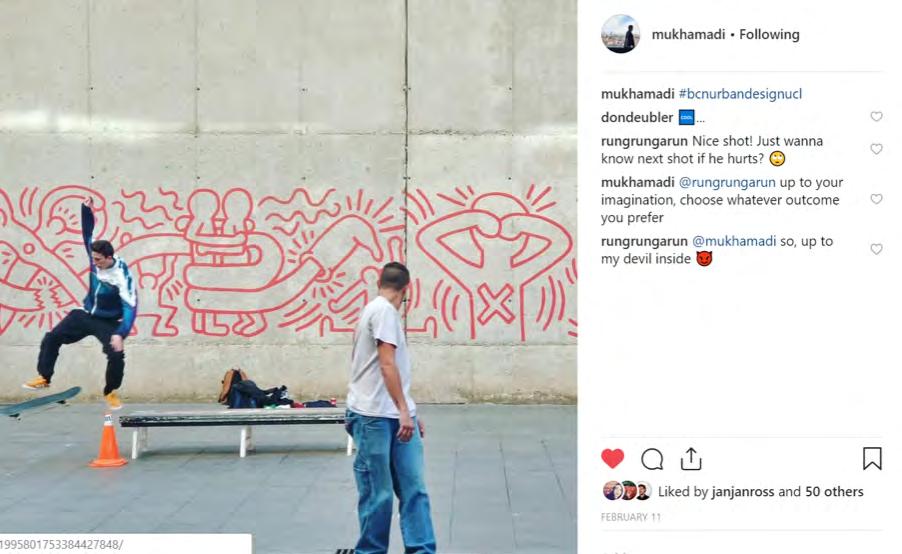
Task: Open the liker avatar thumbnails beside Liked by
Action: [627, 491]
